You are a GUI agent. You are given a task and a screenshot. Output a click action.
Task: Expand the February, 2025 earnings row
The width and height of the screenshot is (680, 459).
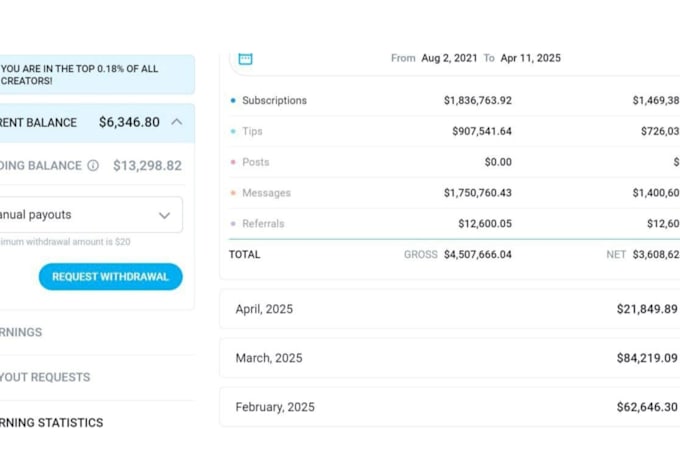tap(450, 407)
